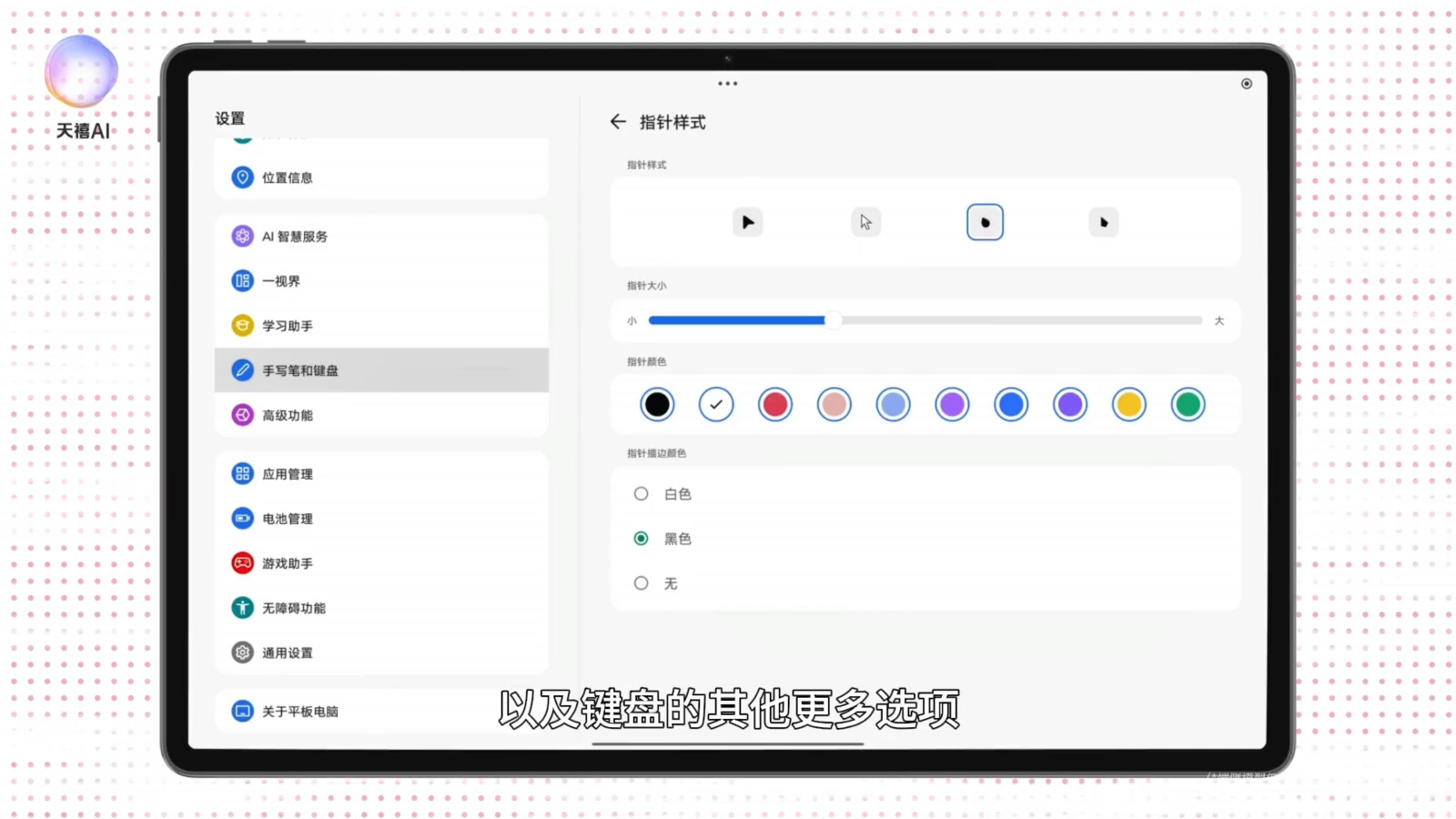The height and width of the screenshot is (819, 1456).
Task: Pick the round dot pointer style
Action: point(985,222)
